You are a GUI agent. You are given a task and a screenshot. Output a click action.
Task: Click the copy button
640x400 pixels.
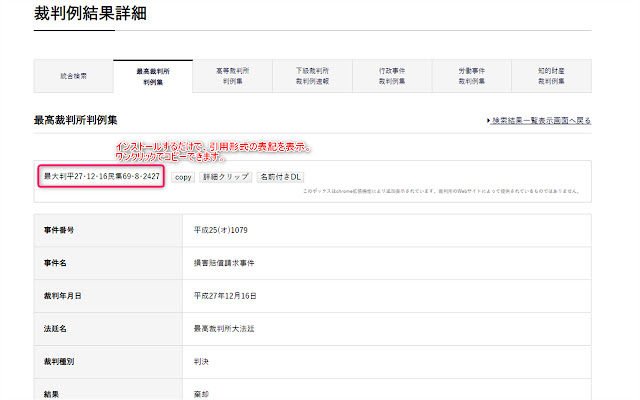click(x=182, y=176)
